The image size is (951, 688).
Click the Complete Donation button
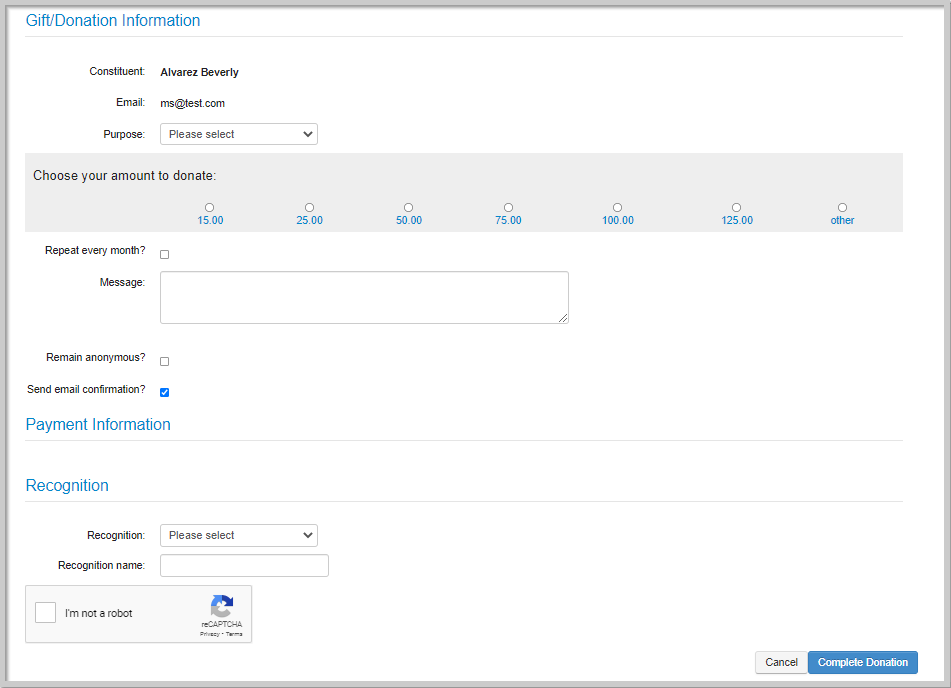pyautogui.click(x=862, y=662)
